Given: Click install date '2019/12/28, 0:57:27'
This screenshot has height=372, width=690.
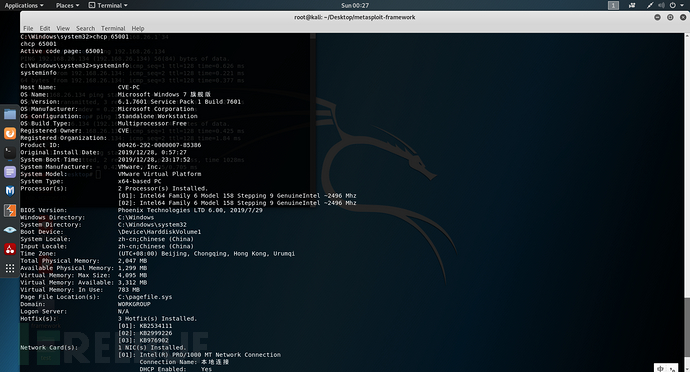Looking at the screenshot, I should click(x=152, y=152).
